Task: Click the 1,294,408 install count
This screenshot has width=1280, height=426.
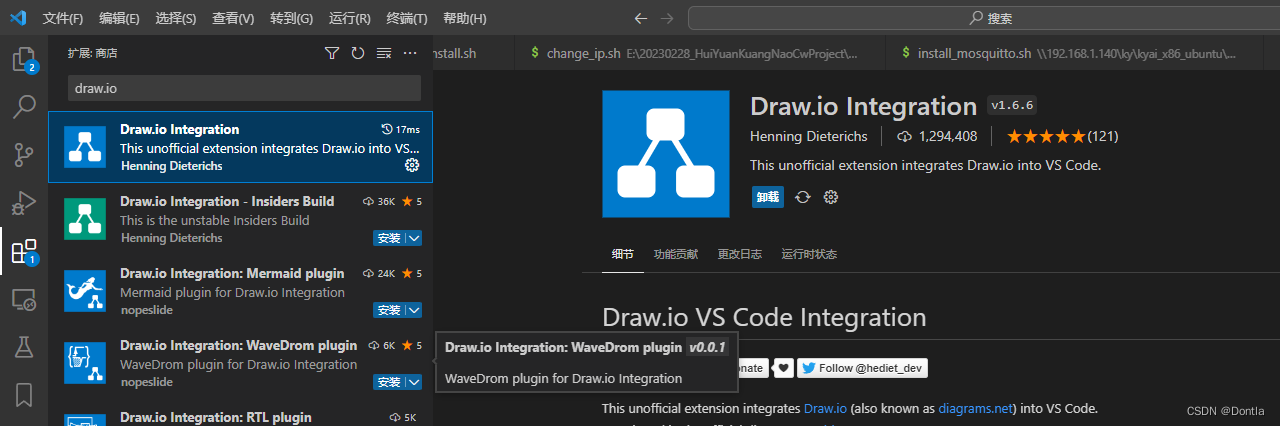Action: [x=937, y=136]
